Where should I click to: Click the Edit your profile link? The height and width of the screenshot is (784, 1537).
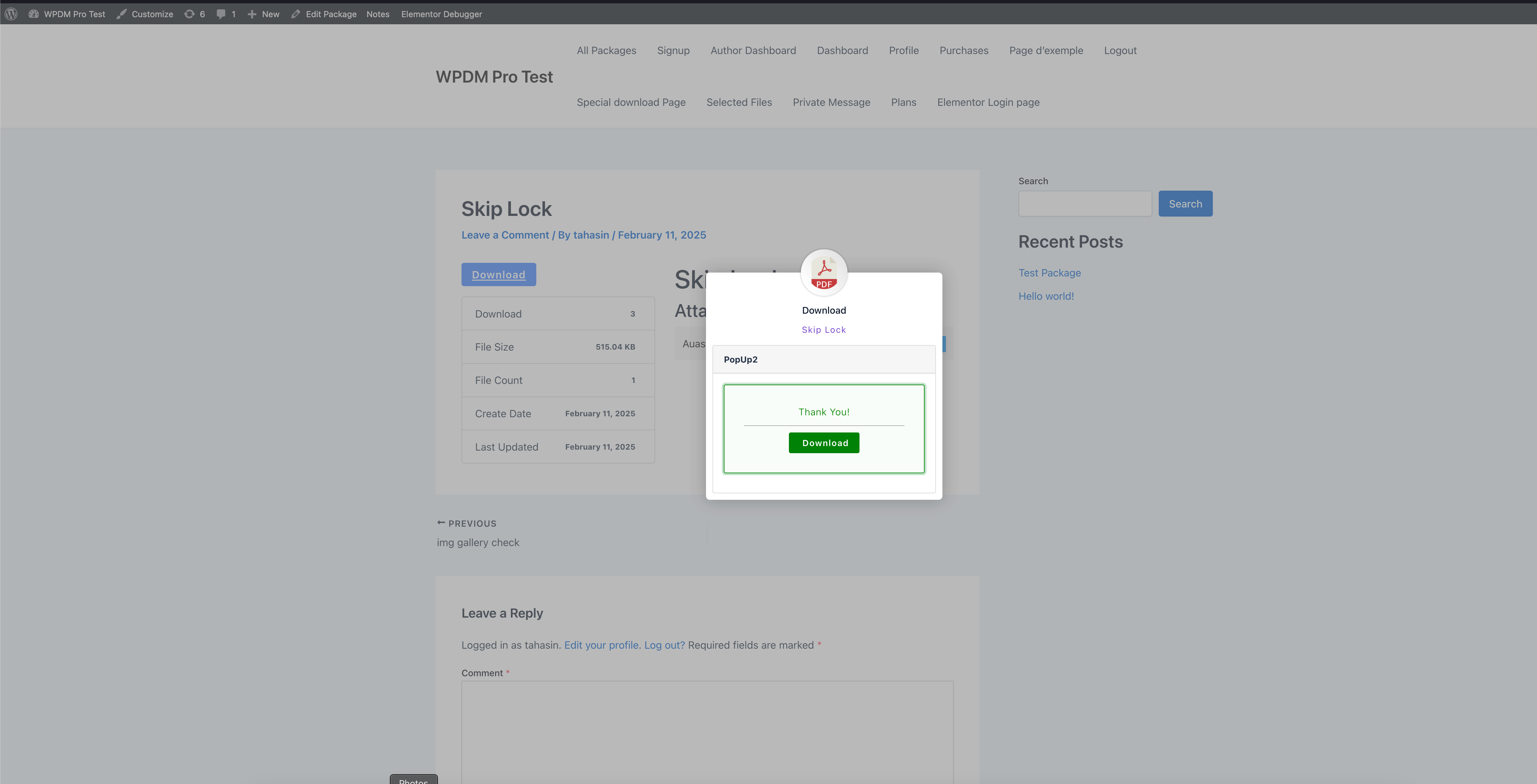[x=601, y=645]
